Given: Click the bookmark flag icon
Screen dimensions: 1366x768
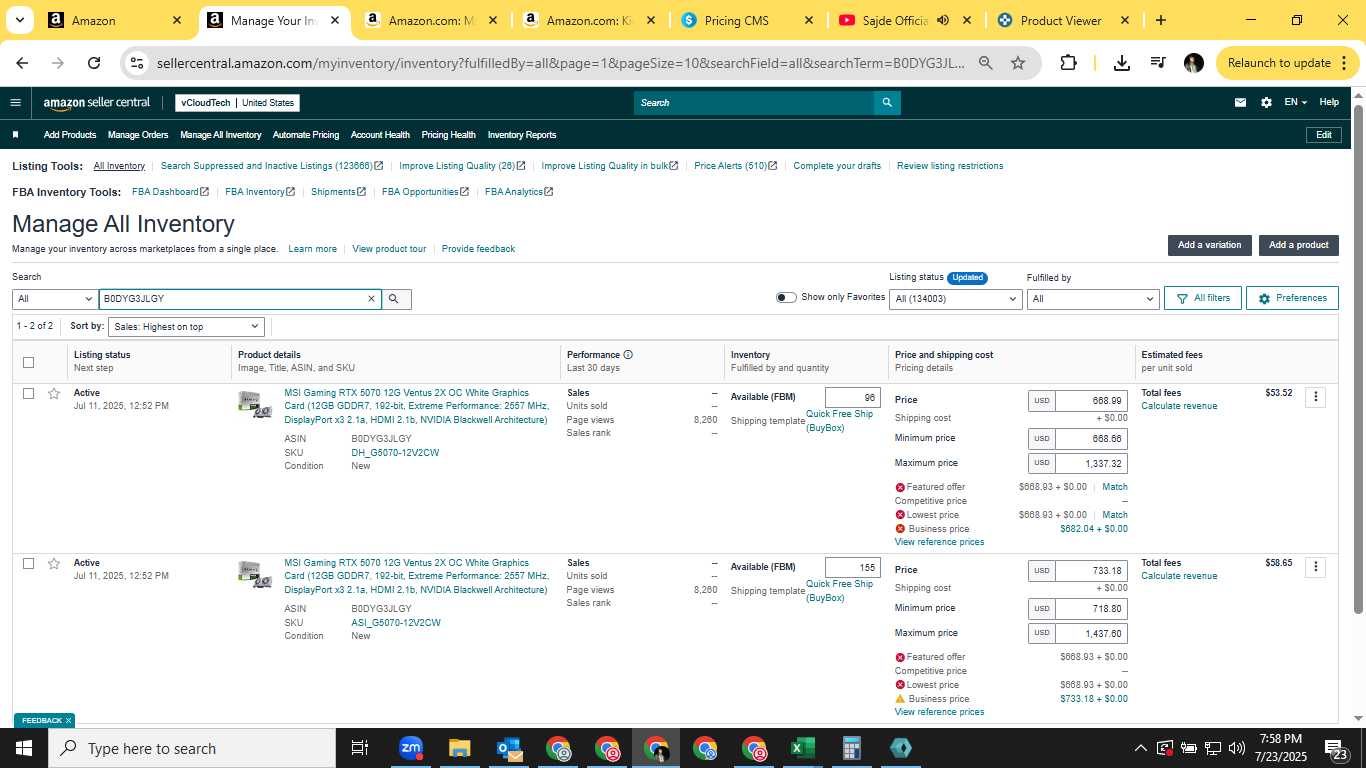Looking at the screenshot, I should [x=15, y=134].
